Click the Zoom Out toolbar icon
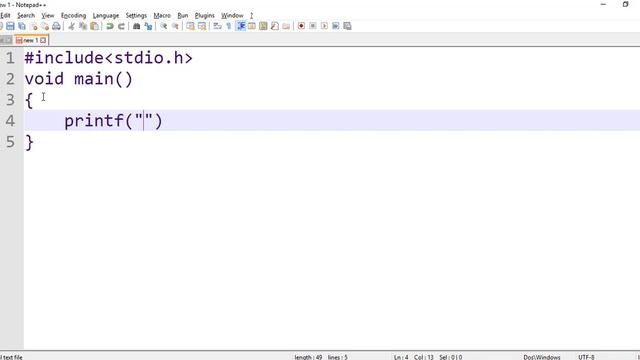The image size is (640, 360). (175, 26)
